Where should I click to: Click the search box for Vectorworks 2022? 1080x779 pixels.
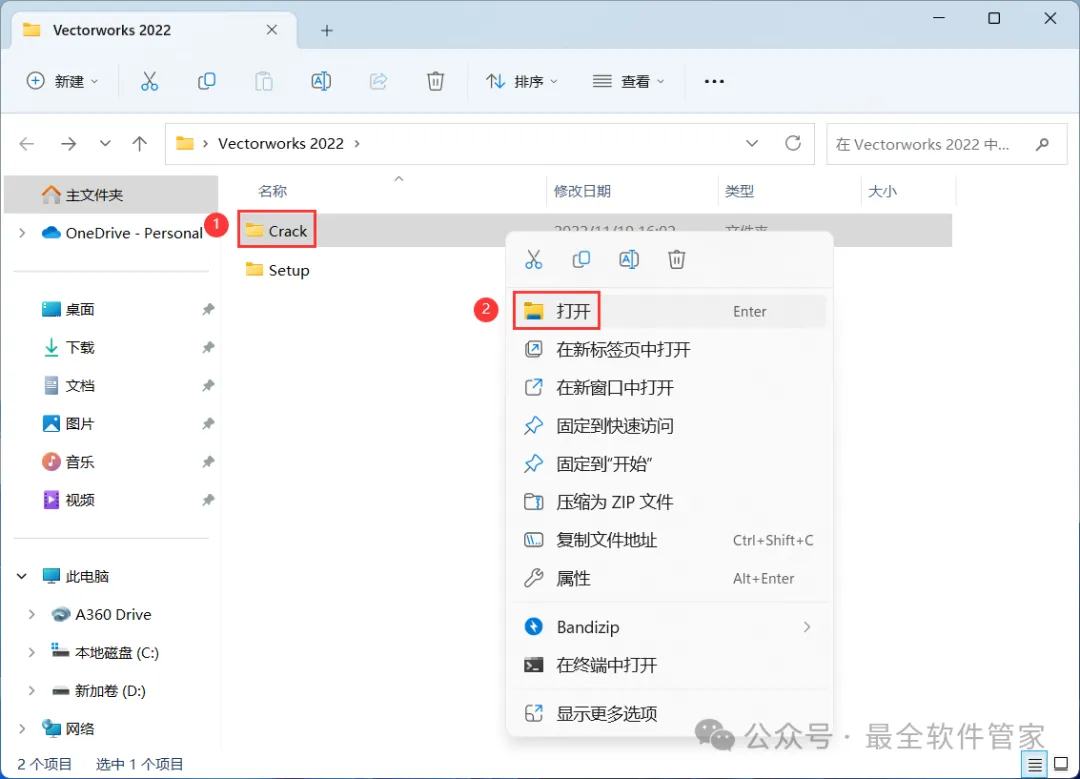946,144
